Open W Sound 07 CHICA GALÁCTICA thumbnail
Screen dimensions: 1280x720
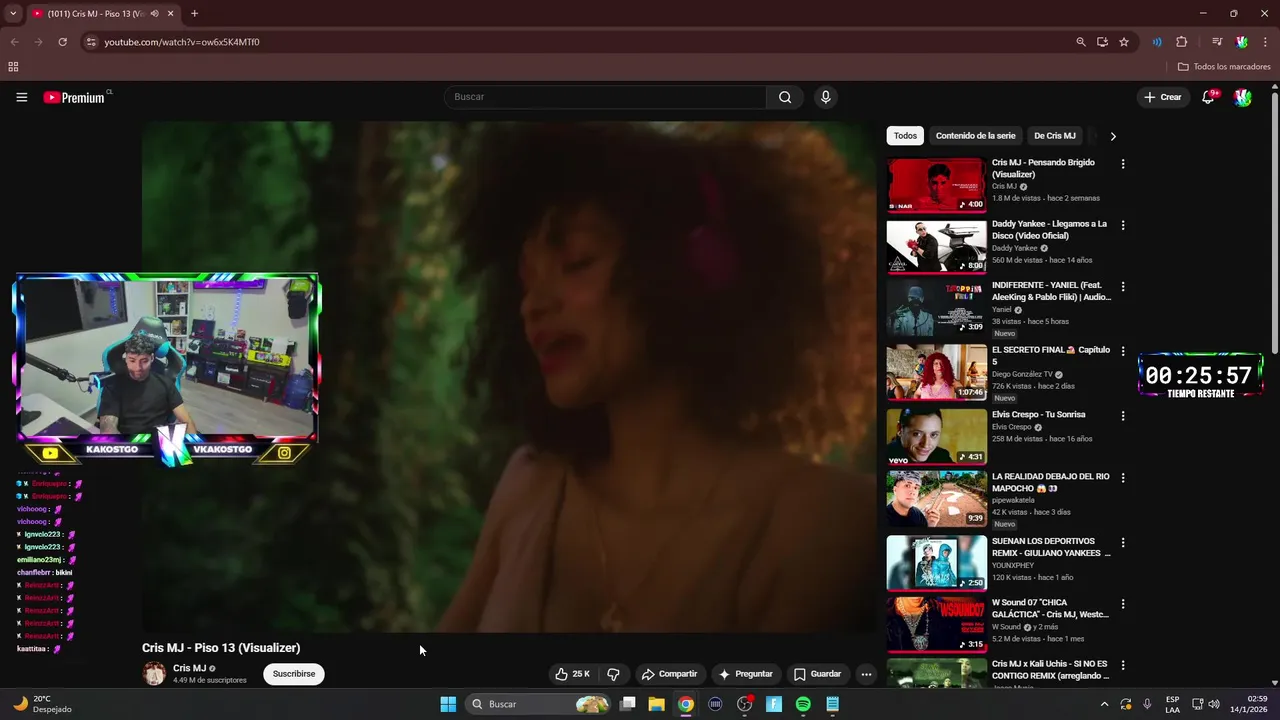(936, 625)
